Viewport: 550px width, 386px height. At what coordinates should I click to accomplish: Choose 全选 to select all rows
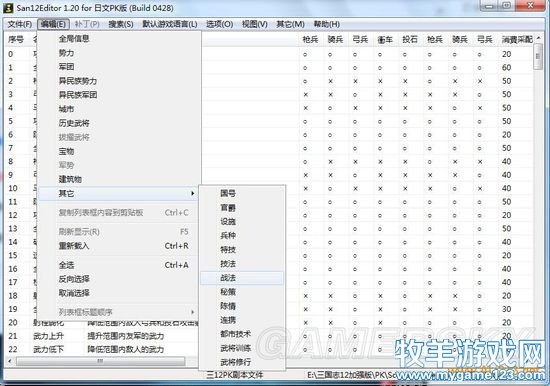tap(119, 265)
